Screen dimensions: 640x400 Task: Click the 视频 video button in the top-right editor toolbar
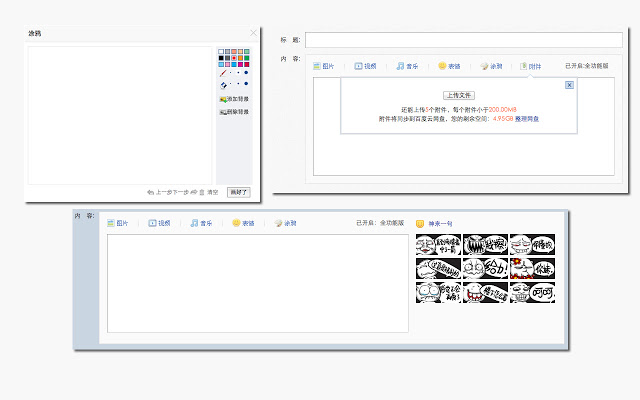[365, 66]
